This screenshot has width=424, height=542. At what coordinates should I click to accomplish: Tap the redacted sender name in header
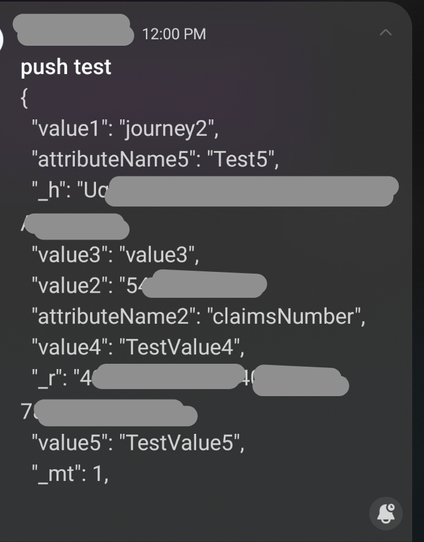[x=73, y=30]
